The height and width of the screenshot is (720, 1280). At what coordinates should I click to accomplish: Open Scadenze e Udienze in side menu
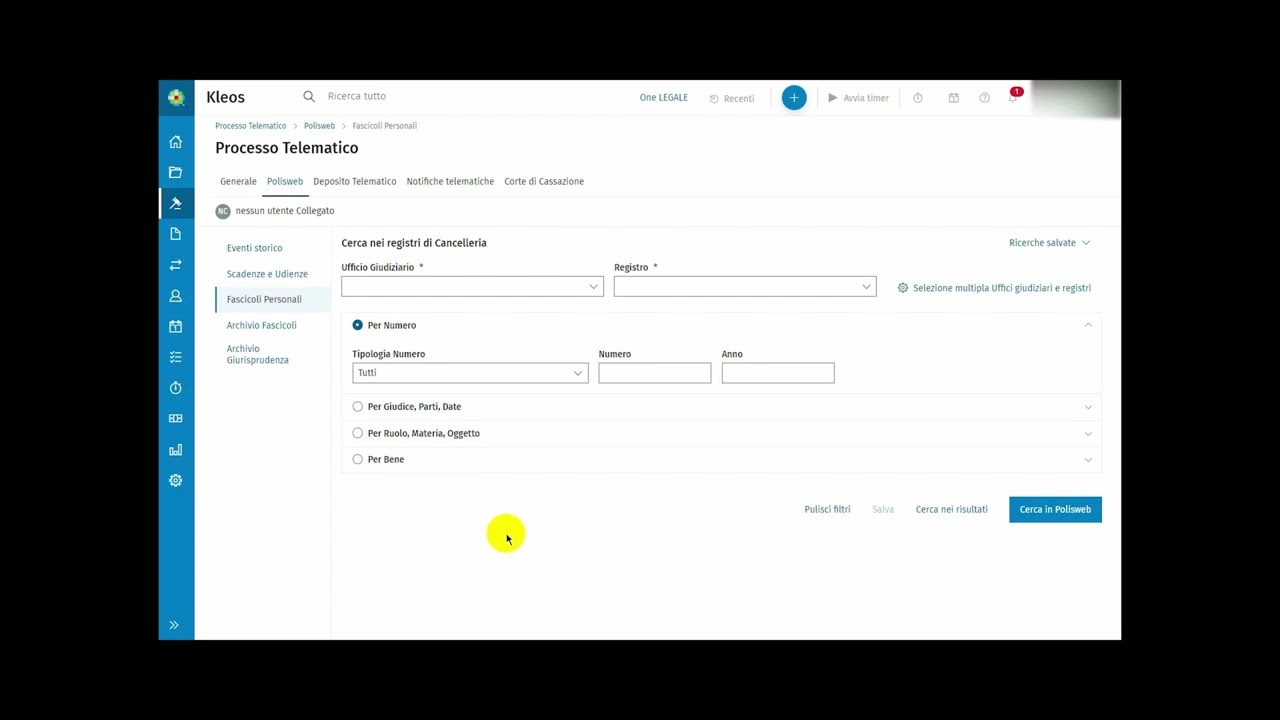(267, 274)
